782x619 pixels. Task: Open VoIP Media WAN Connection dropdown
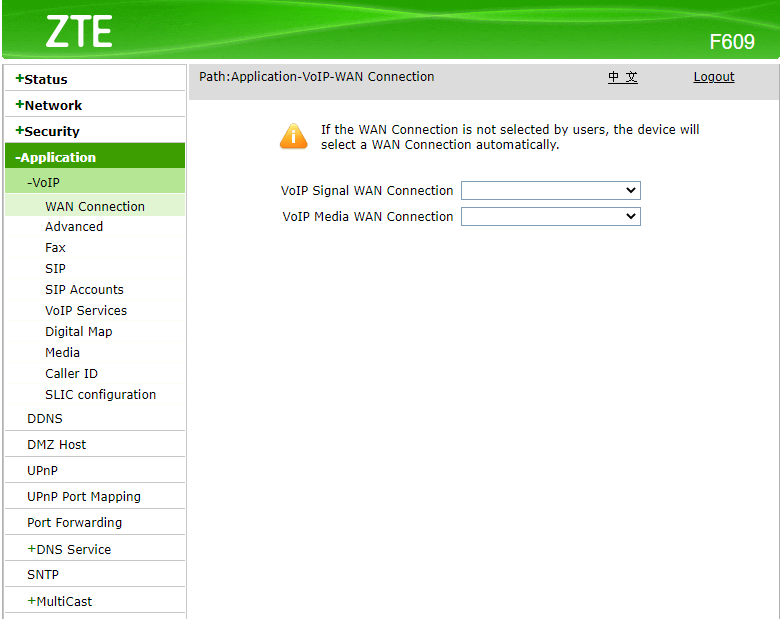[550, 216]
